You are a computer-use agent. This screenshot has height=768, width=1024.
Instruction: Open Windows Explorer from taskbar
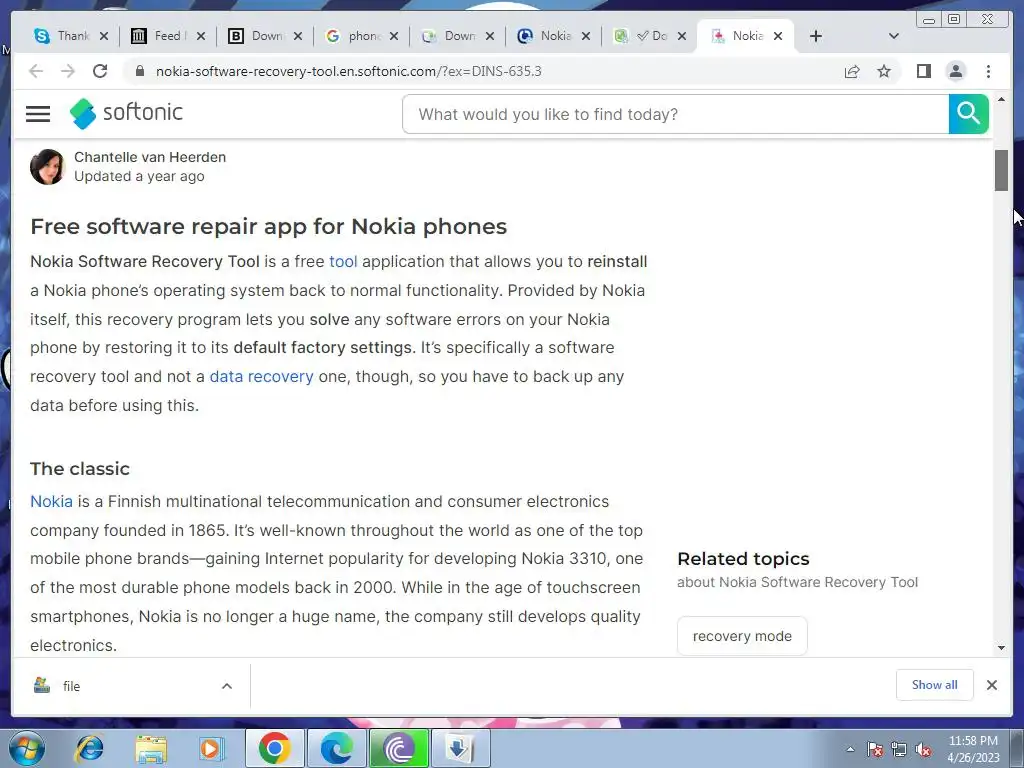coord(151,748)
